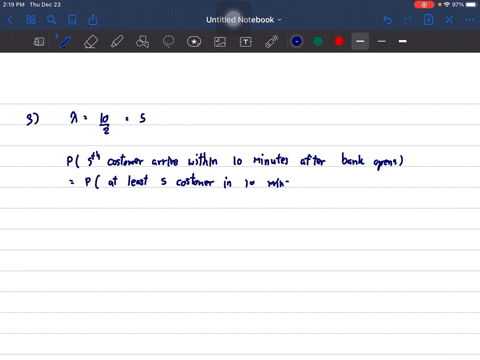Undo the last stroke
Screen dimensions: 480x360
point(387,20)
